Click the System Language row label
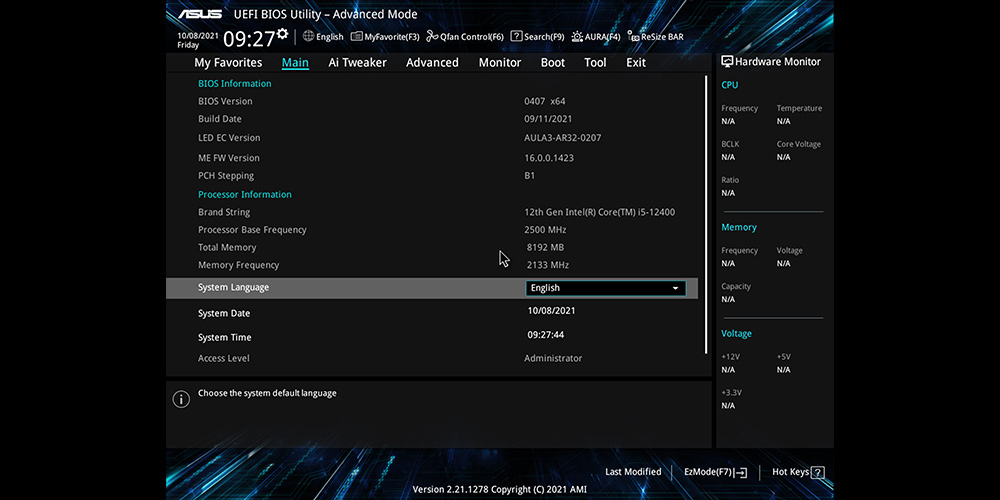This screenshot has height=500, width=1000. pyautogui.click(x=233, y=288)
